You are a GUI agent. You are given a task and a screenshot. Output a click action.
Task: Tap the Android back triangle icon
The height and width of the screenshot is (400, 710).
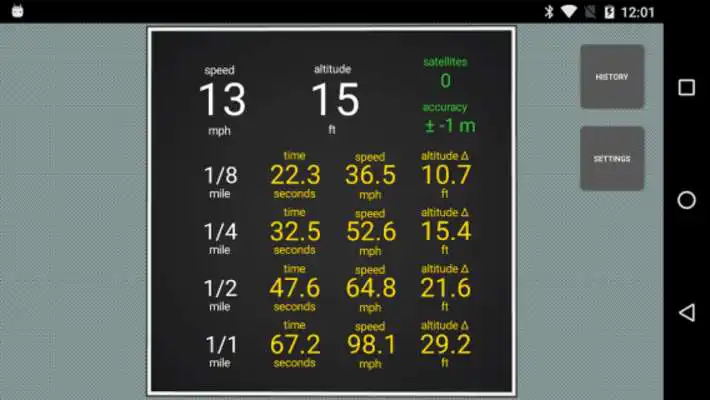686,313
